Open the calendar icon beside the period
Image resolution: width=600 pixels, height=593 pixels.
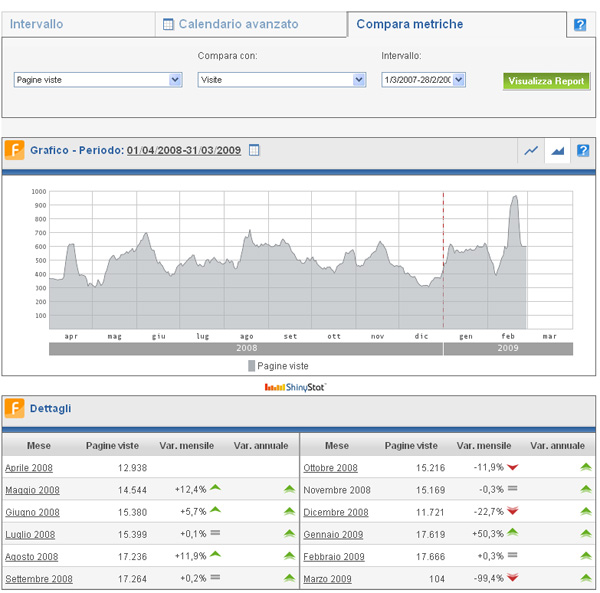pyautogui.click(x=254, y=150)
